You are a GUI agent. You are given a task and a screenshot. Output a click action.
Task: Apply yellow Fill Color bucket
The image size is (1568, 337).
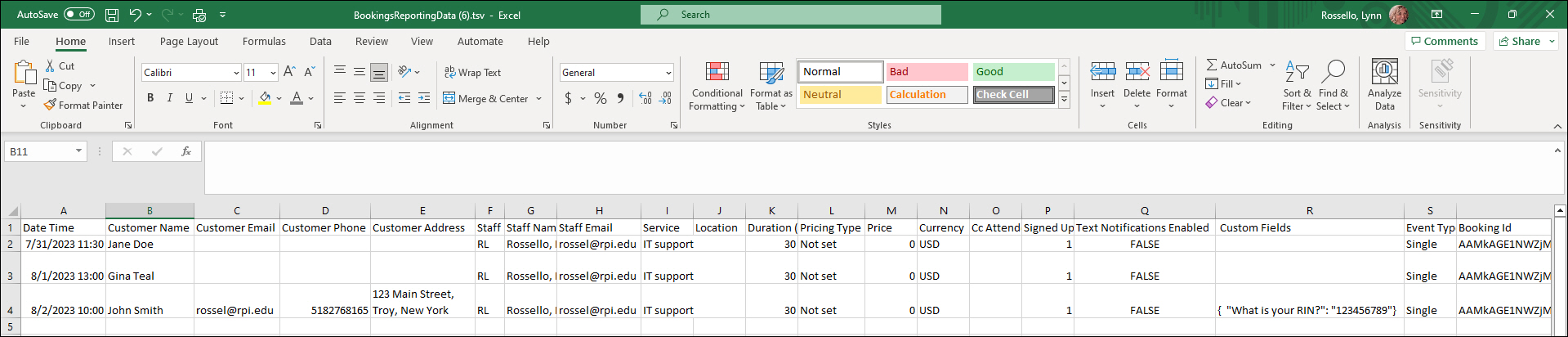tap(265, 98)
